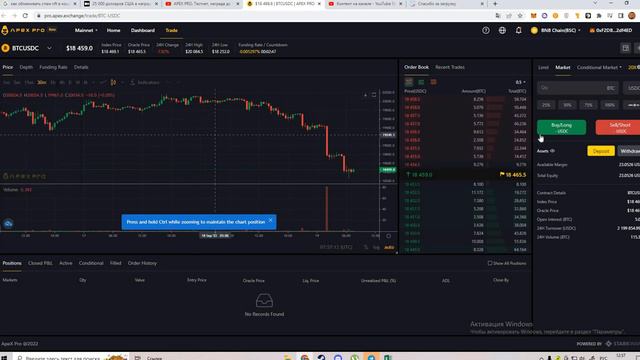Select the candlestick chart type icon
This screenshot has width=640, height=360.
[x=113, y=82]
